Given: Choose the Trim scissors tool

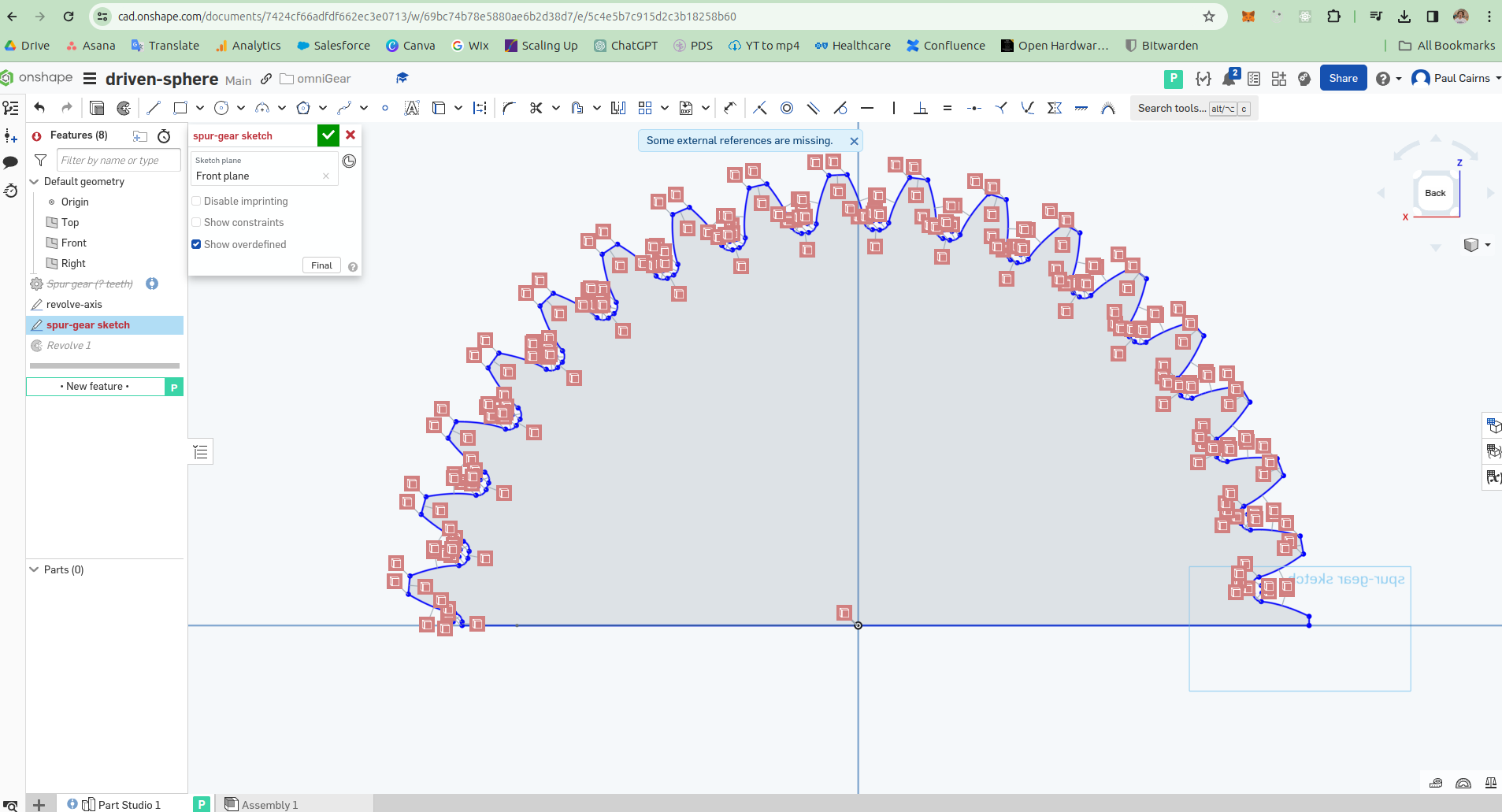Looking at the screenshot, I should tap(536, 108).
